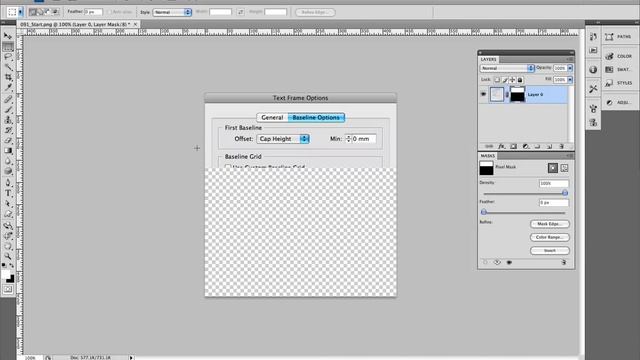Switch to the Masks tab
Screen dimensions: 640x360
(x=487, y=156)
